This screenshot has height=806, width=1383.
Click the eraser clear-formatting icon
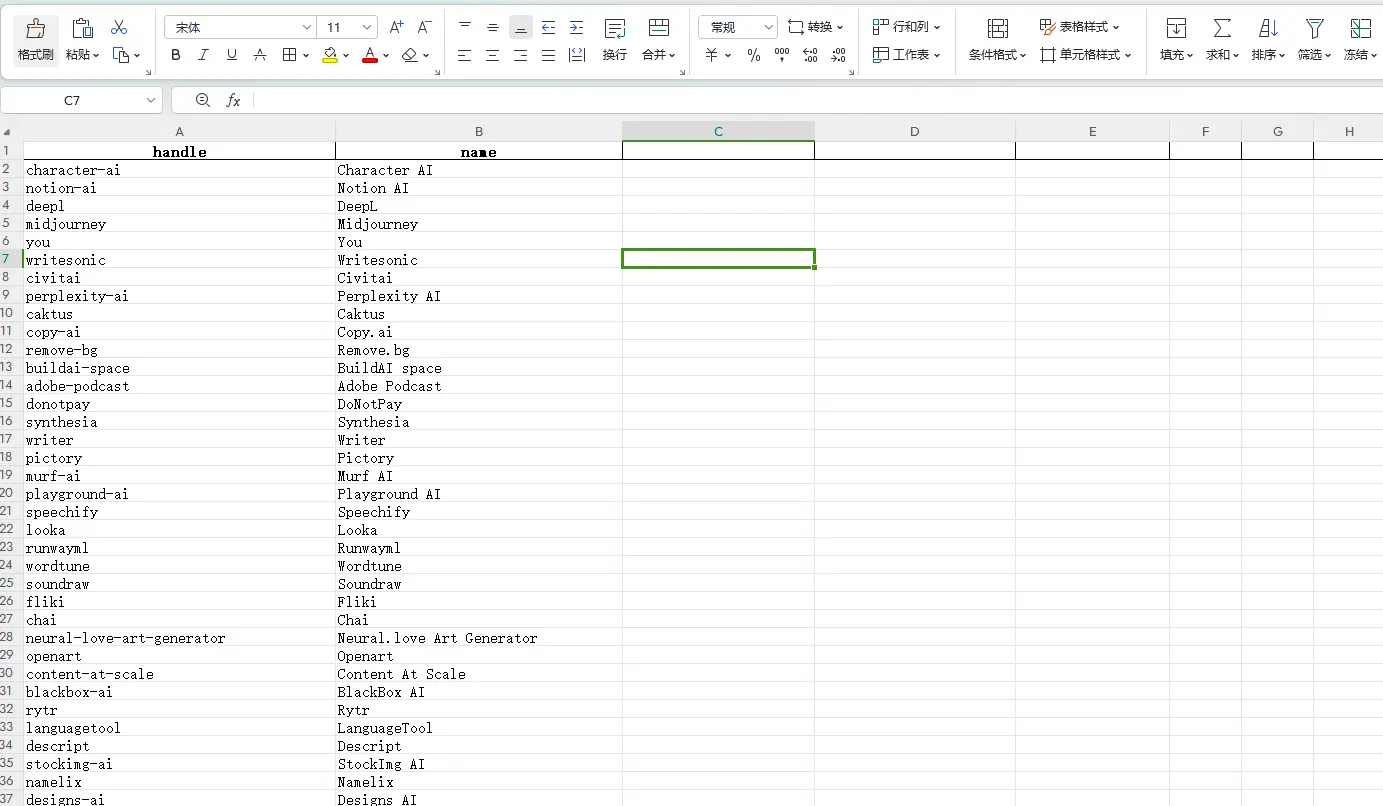click(x=409, y=55)
